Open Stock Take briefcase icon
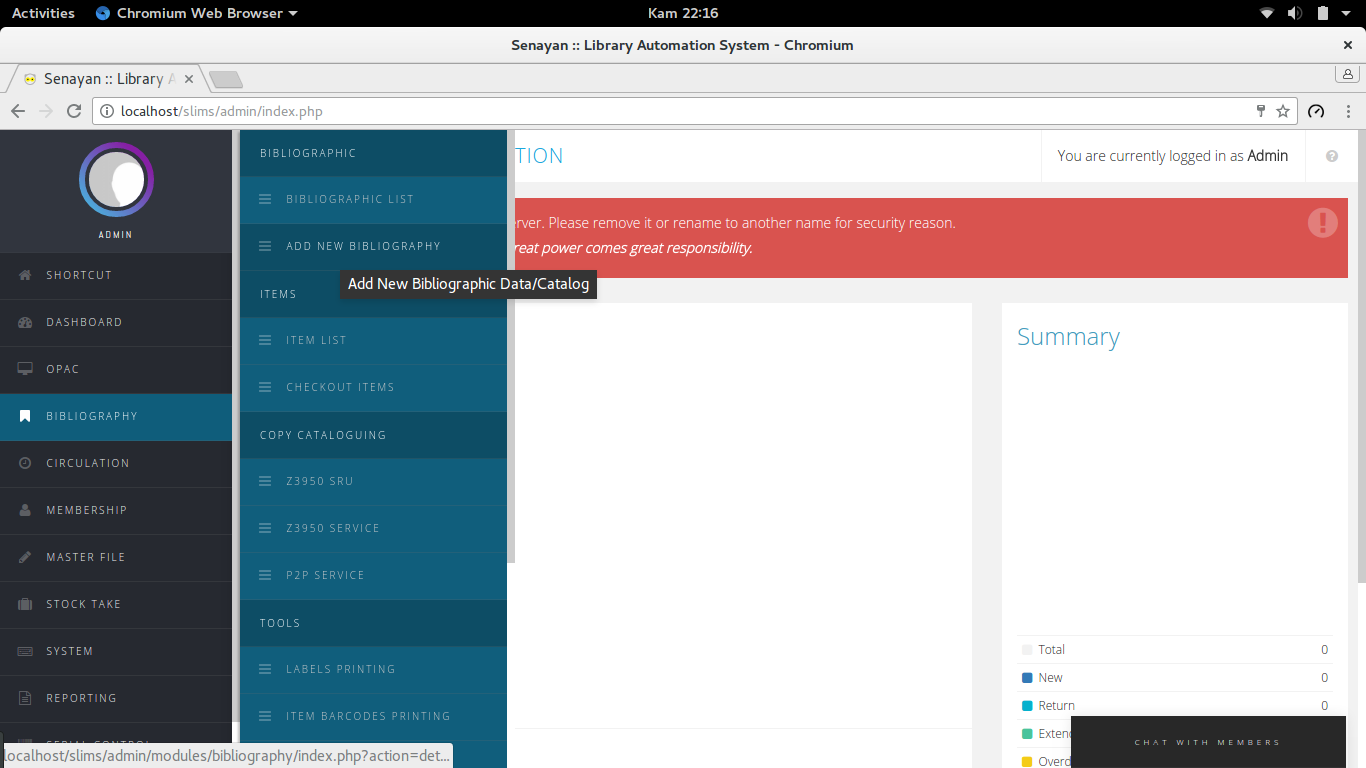This screenshot has height=768, width=1366. coord(25,604)
